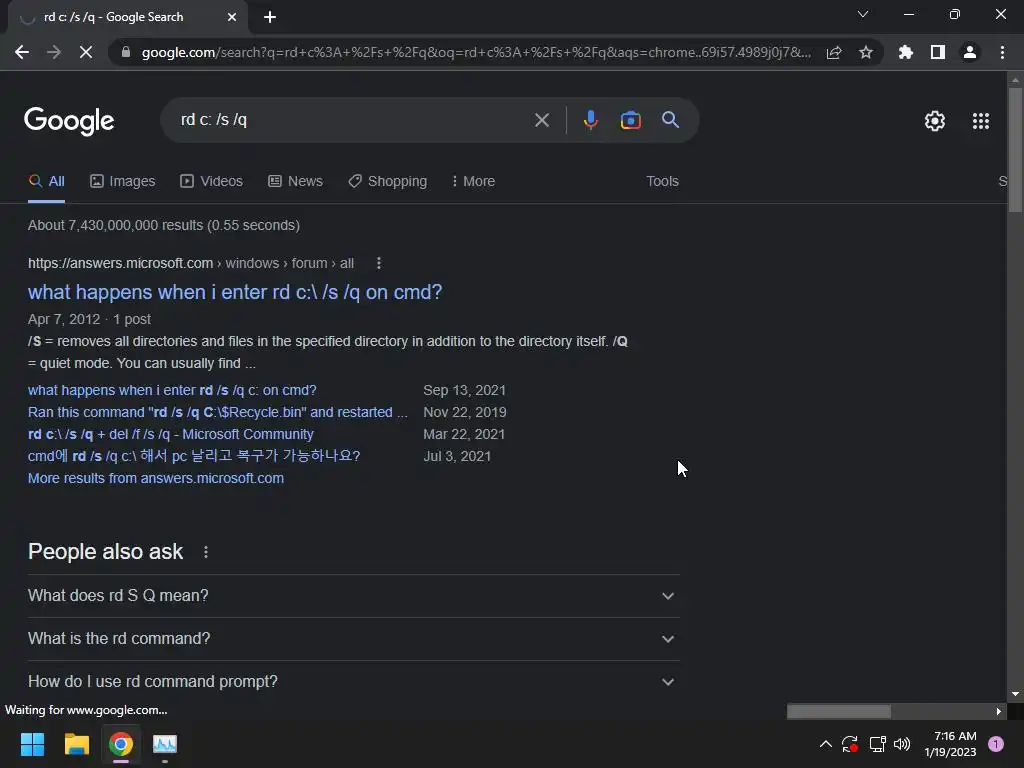Open the three-dot menu beside the answers.microsoft.com result

point(379,263)
